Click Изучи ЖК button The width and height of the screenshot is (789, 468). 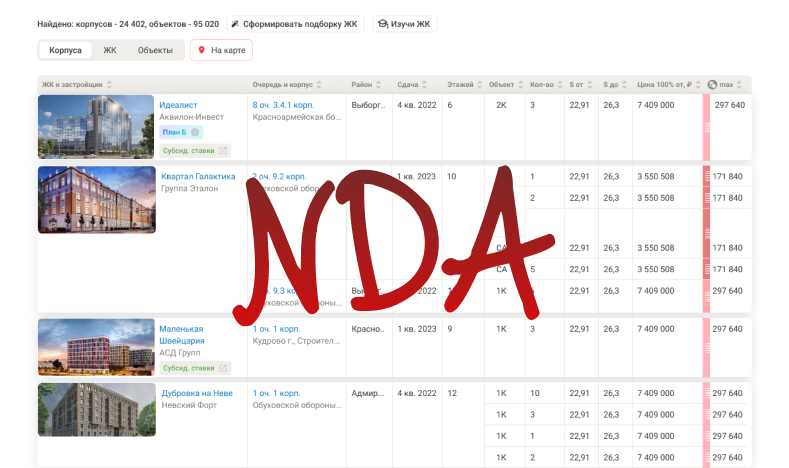(405, 24)
